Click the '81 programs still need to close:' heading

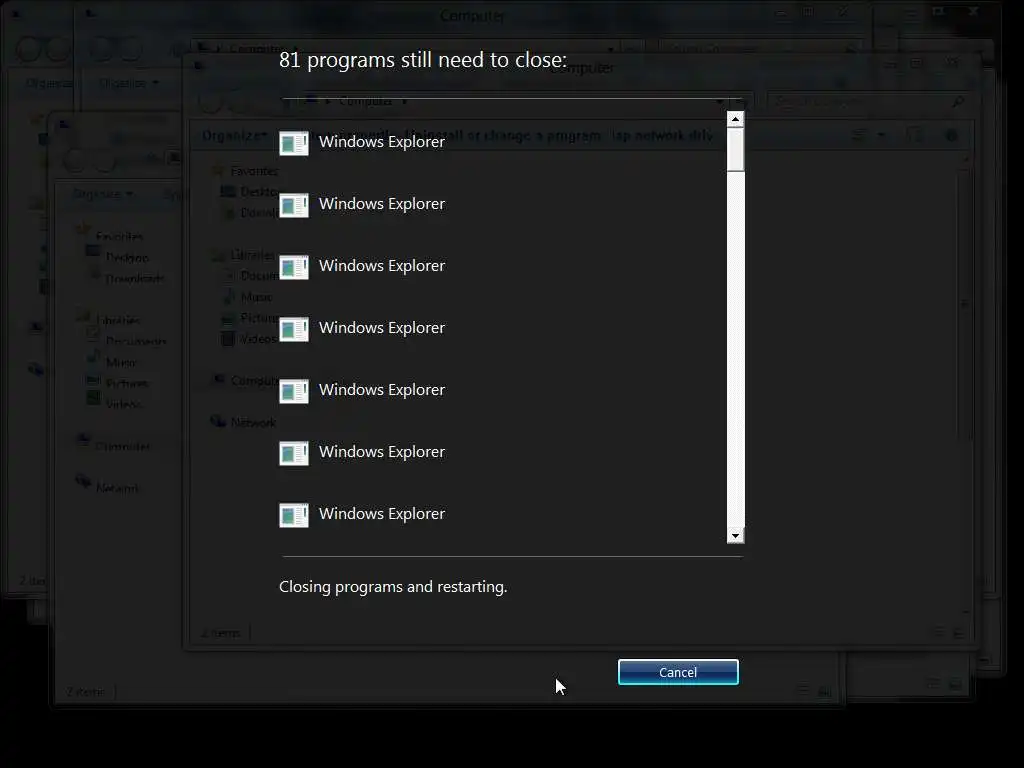(423, 60)
